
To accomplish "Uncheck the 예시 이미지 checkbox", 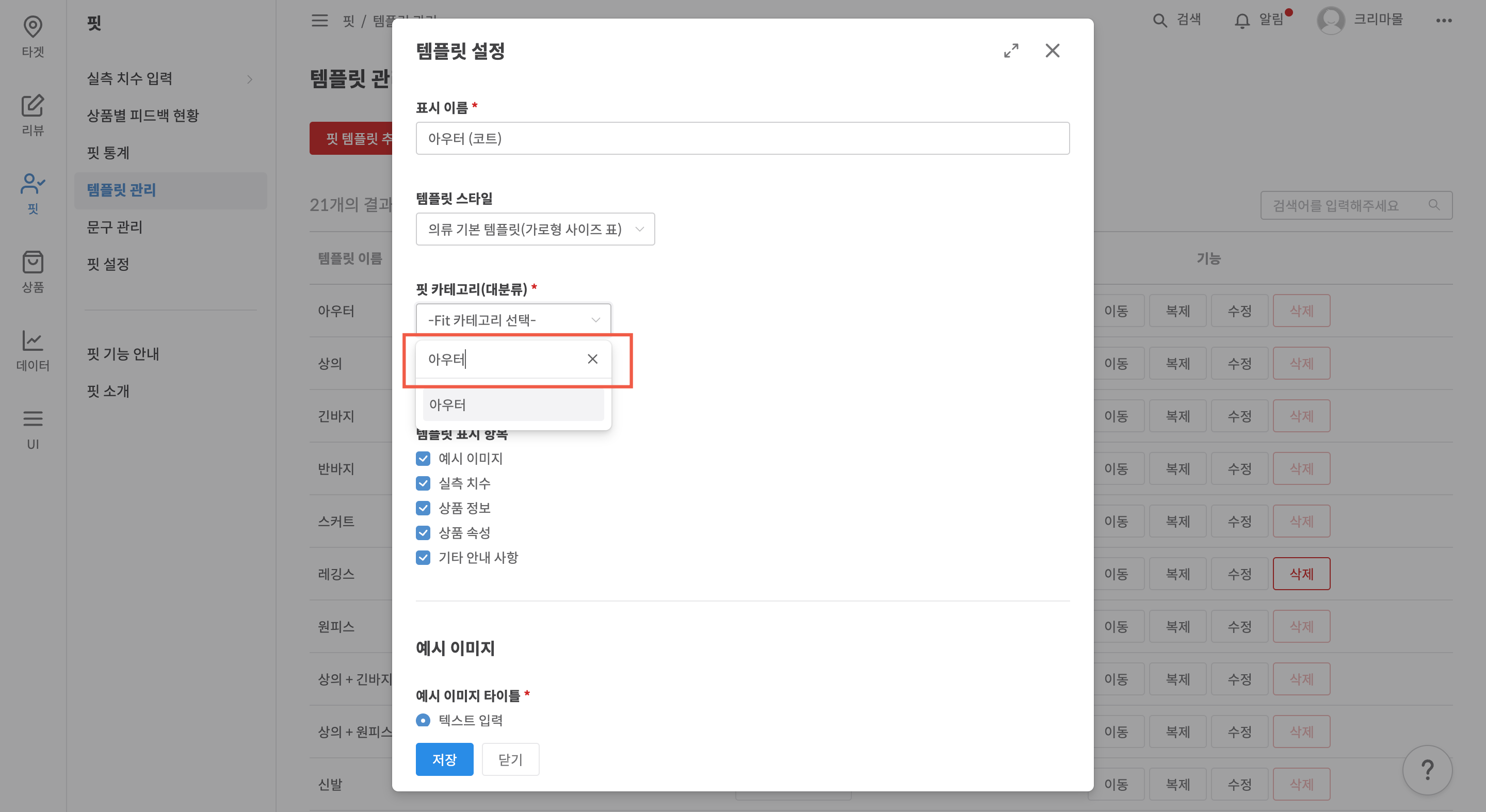I will coord(423,459).
